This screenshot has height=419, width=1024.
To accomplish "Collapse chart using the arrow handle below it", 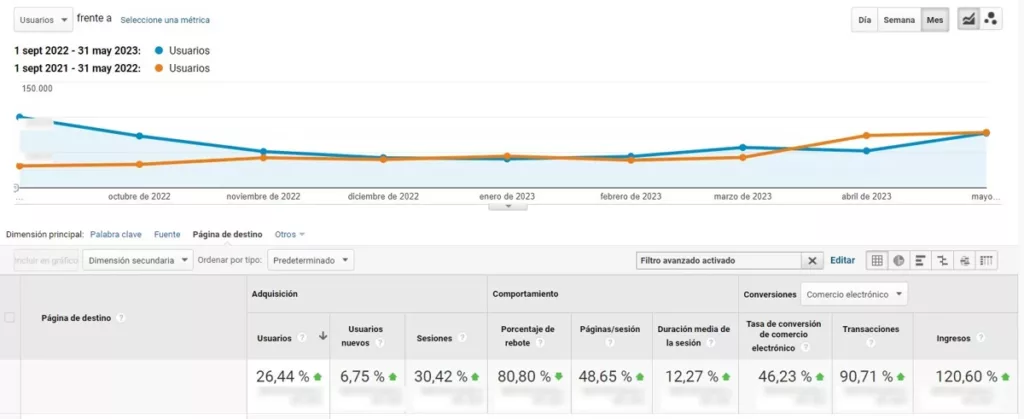I will [x=507, y=206].
